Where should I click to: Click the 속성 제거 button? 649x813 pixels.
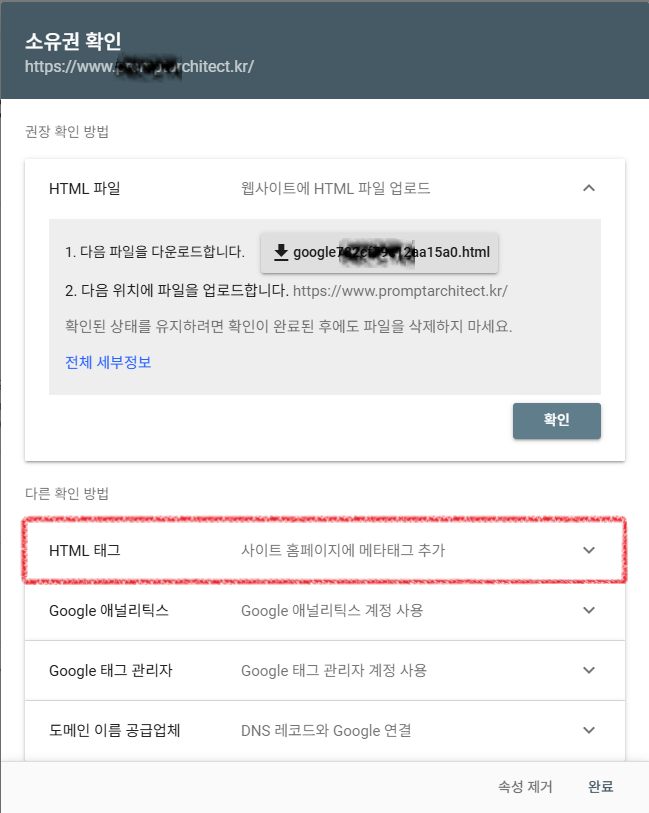(525, 787)
